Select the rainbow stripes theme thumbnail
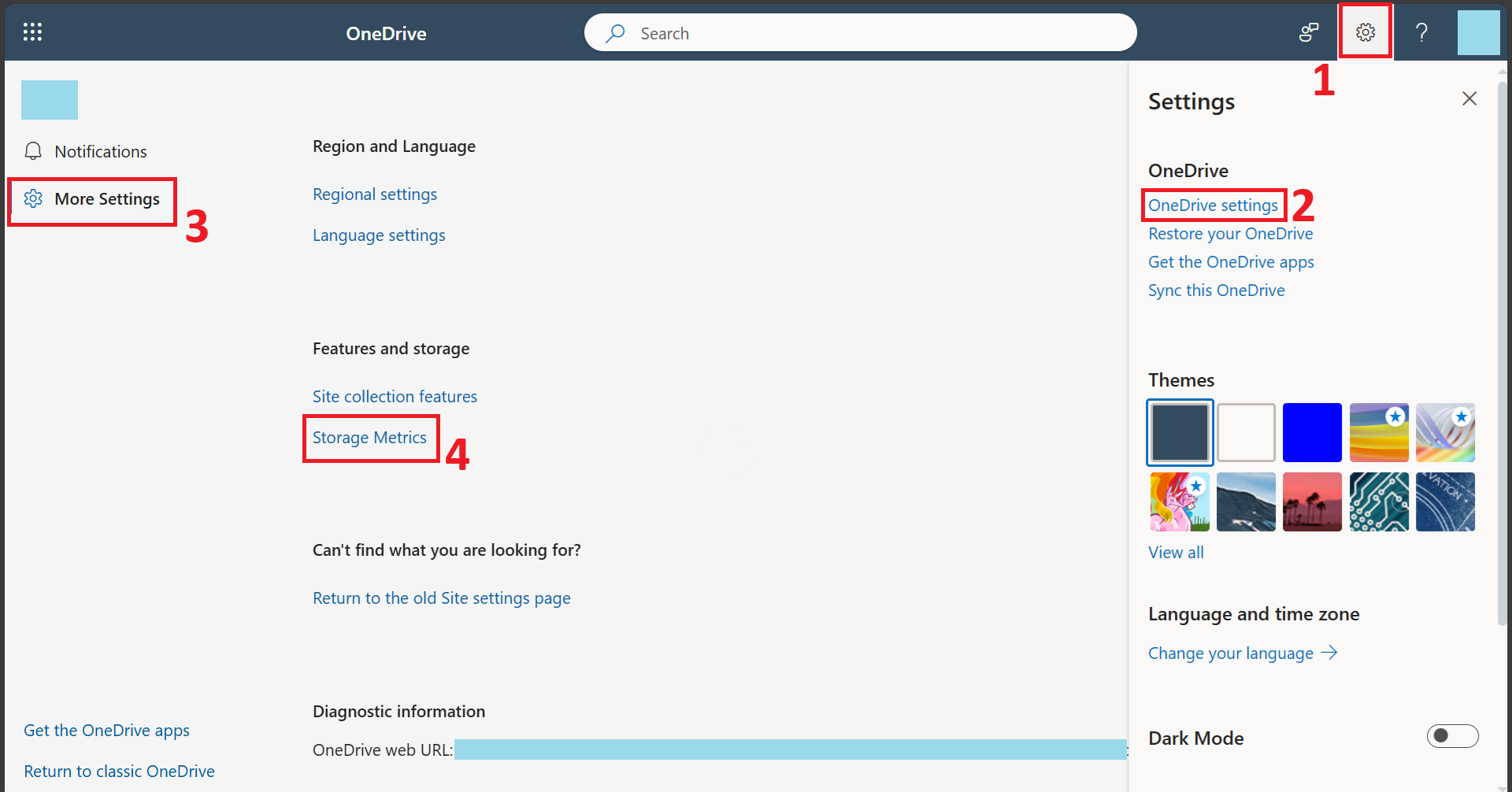 tap(1379, 433)
